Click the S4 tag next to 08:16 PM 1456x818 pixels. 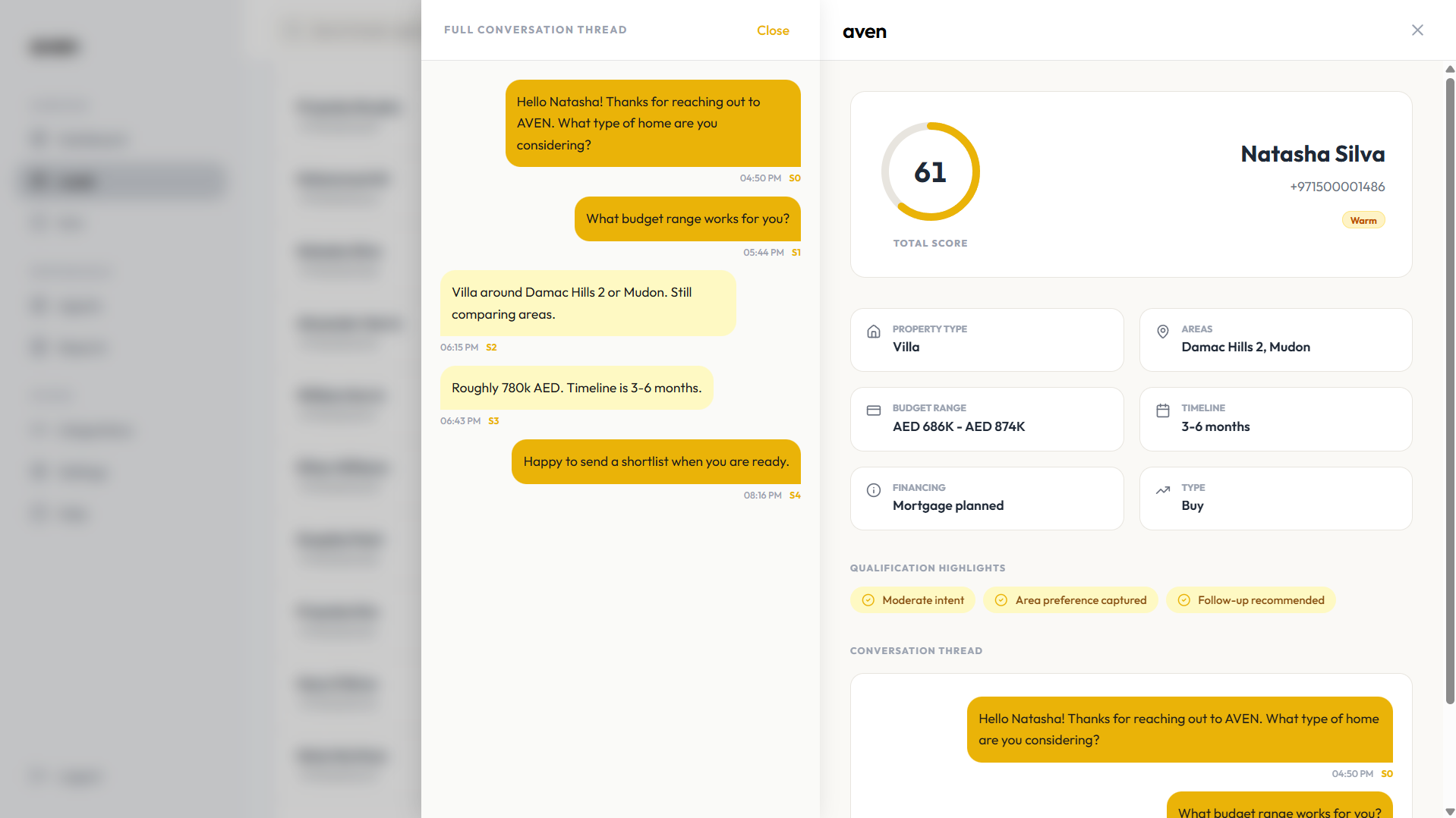click(x=795, y=496)
